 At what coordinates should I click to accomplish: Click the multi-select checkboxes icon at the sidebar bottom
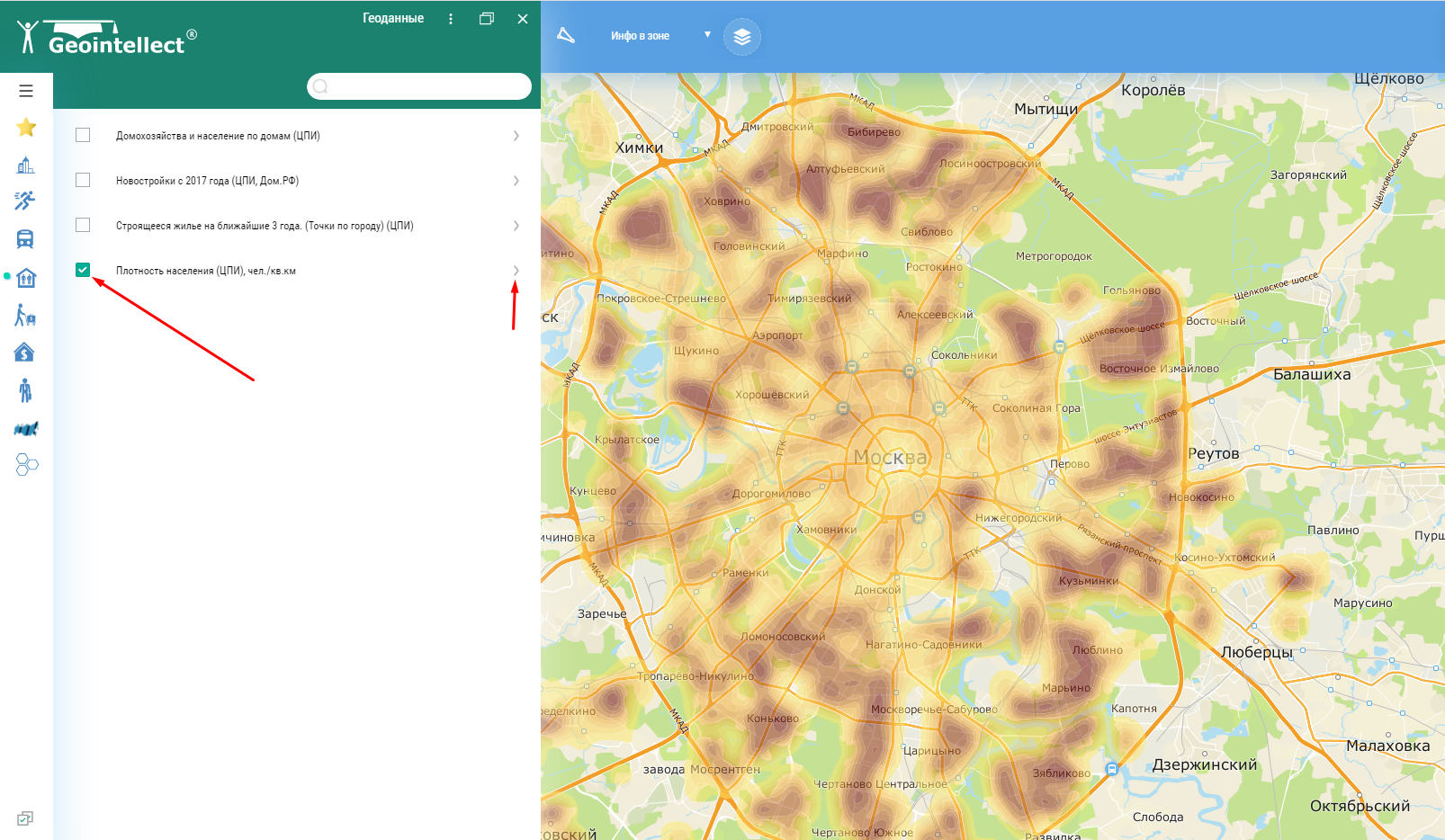coord(25,818)
